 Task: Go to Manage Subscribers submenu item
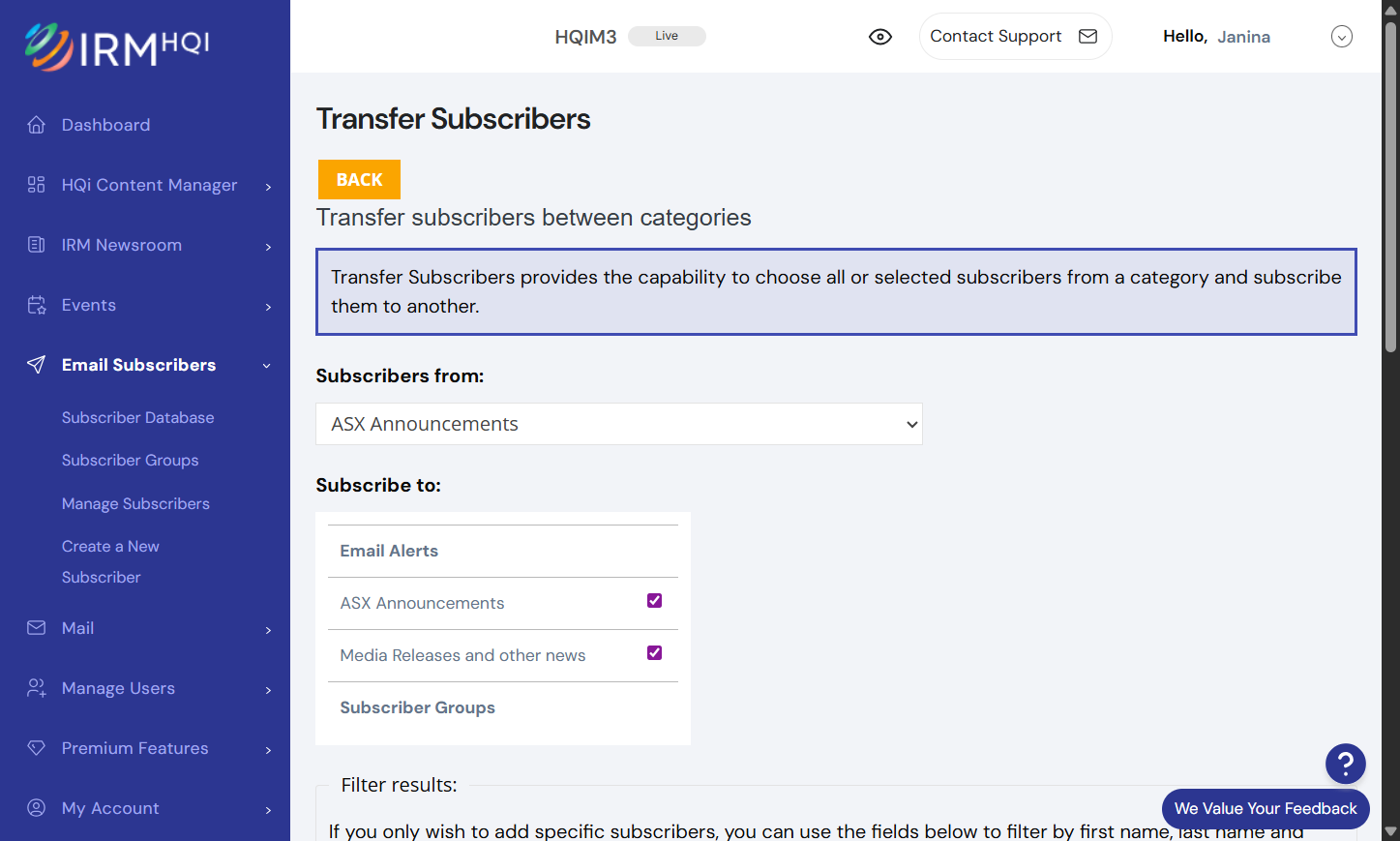tap(135, 504)
